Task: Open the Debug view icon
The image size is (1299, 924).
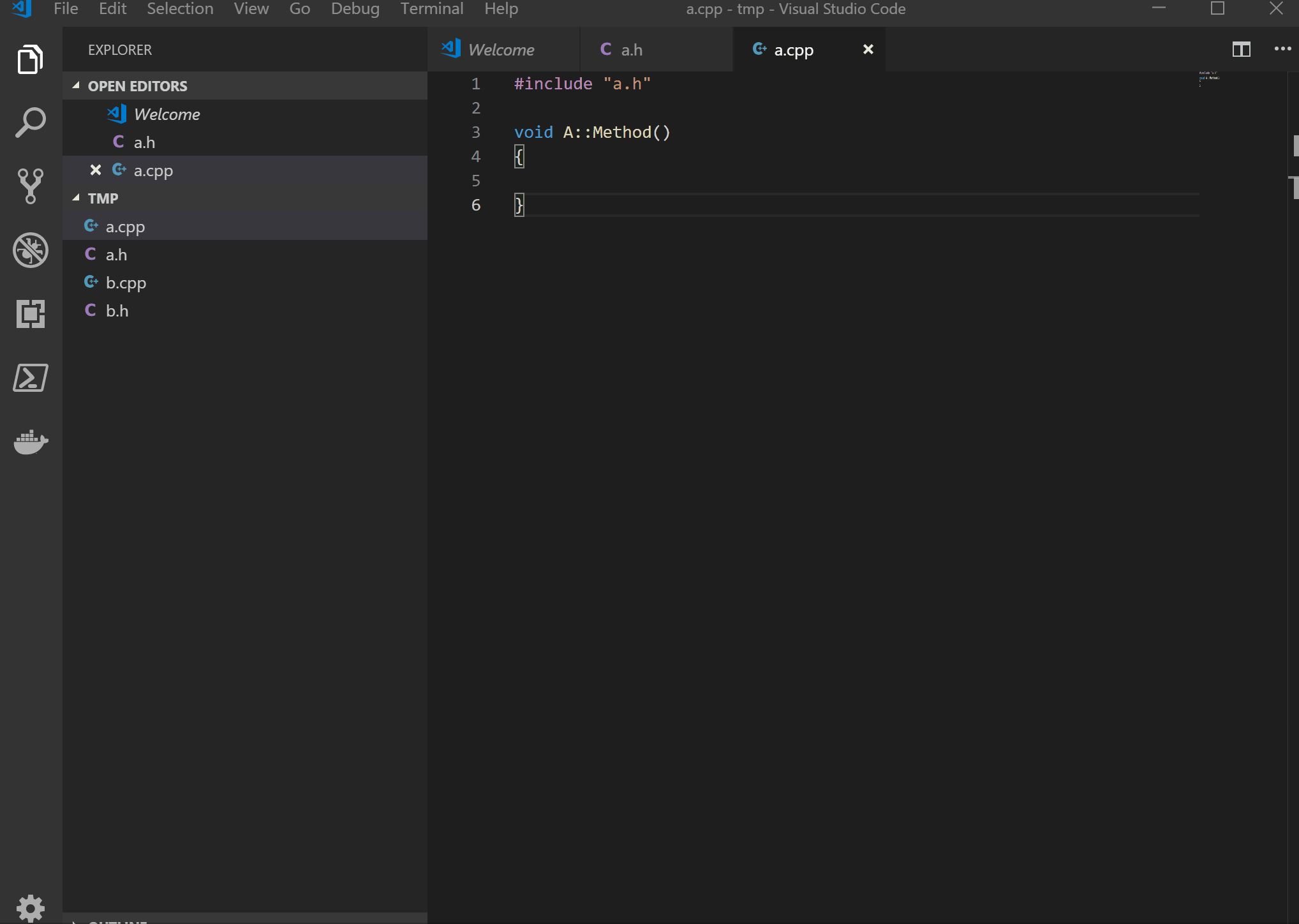Action: (x=30, y=250)
